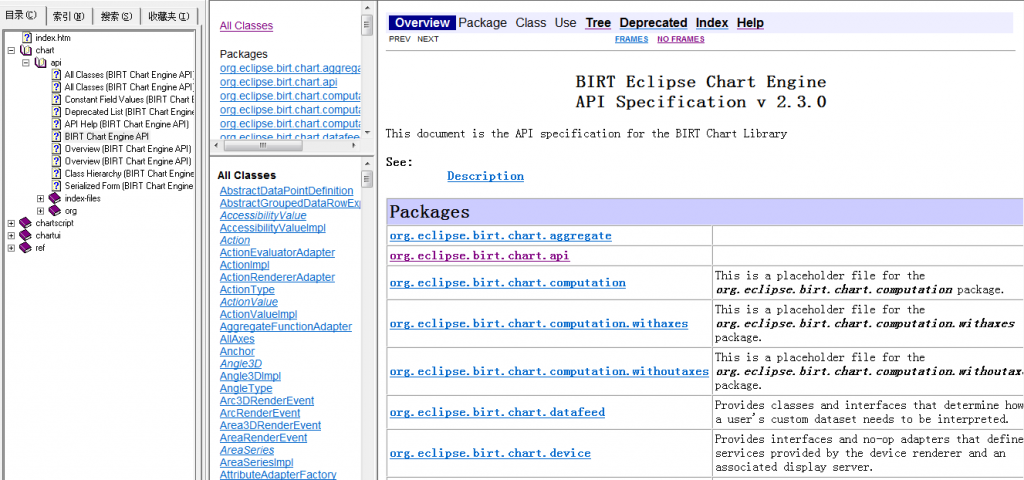Screen dimensions: 1024x480
Task: Click the closed book icon for org
Action: [x=55, y=211]
